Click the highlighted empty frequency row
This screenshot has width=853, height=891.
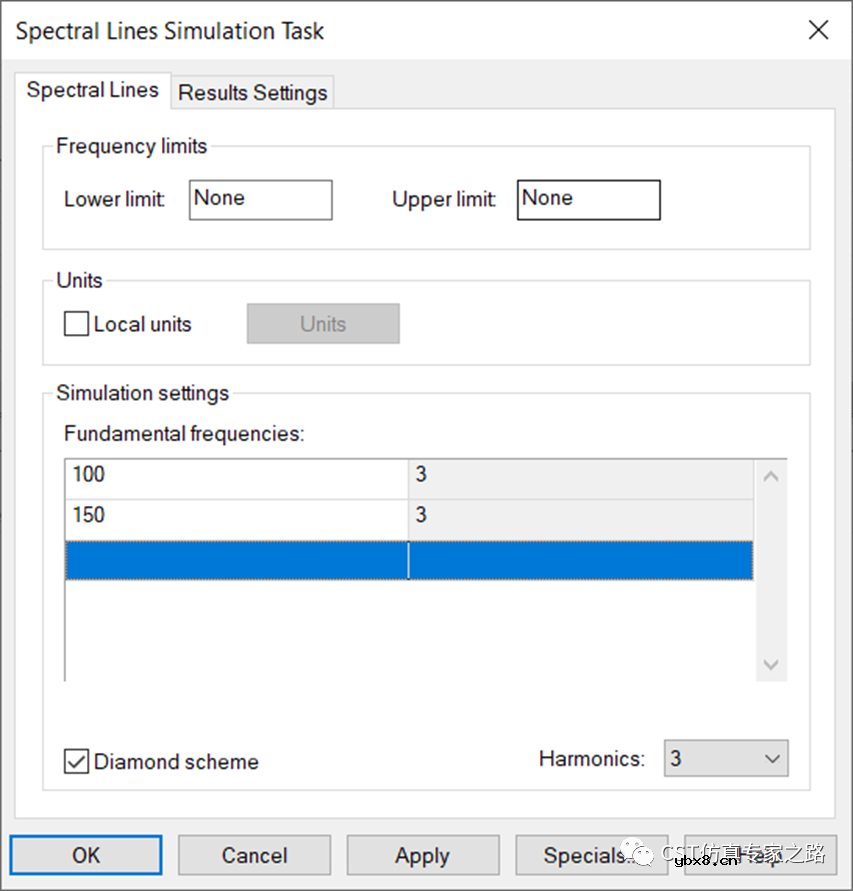[x=236, y=560]
